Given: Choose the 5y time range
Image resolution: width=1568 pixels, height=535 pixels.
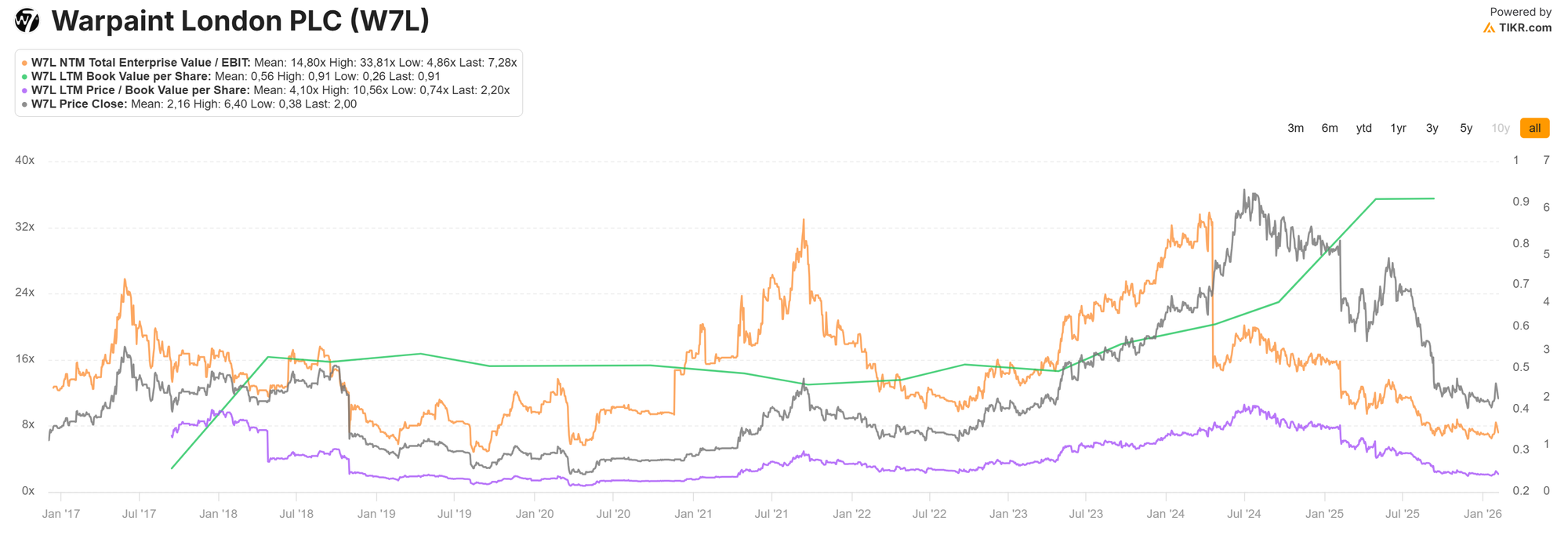Looking at the screenshot, I should point(1466,129).
